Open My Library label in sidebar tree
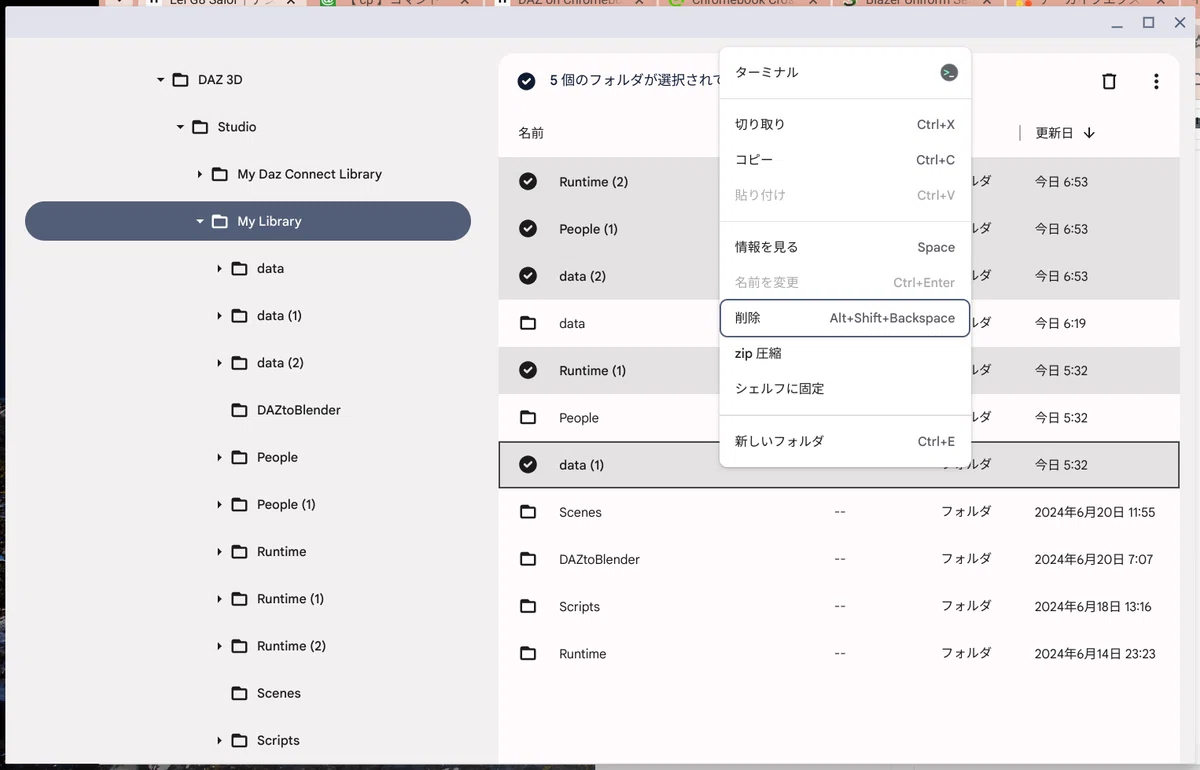The width and height of the screenshot is (1200, 770). coord(269,221)
